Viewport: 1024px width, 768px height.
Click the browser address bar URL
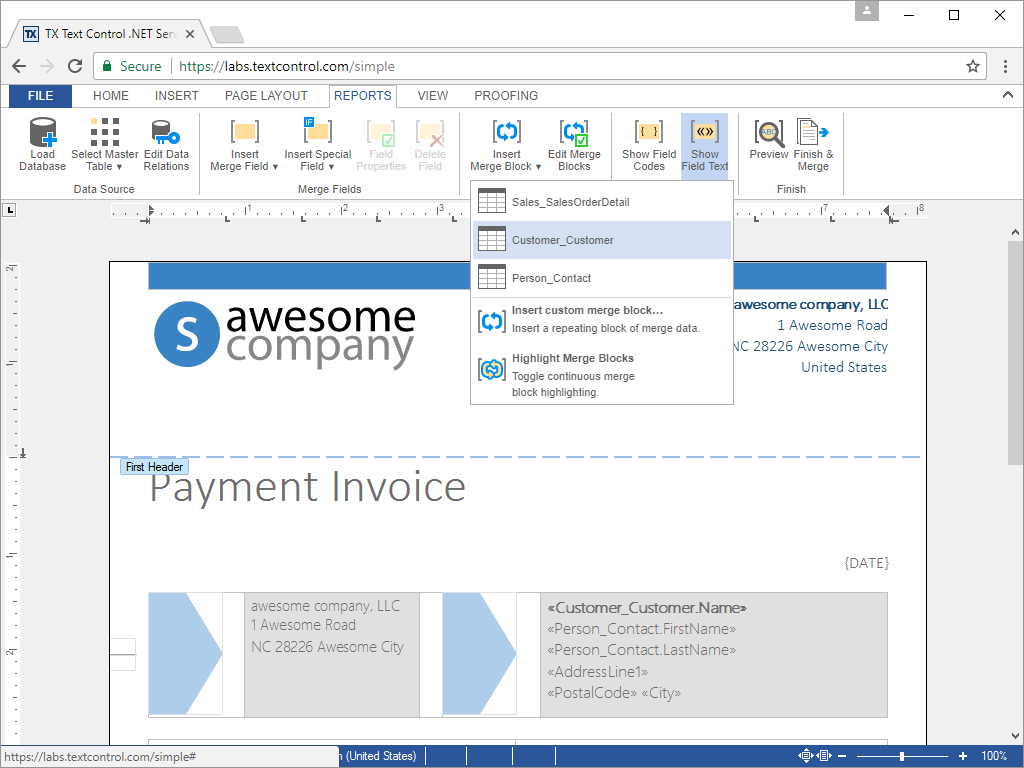tap(287, 66)
